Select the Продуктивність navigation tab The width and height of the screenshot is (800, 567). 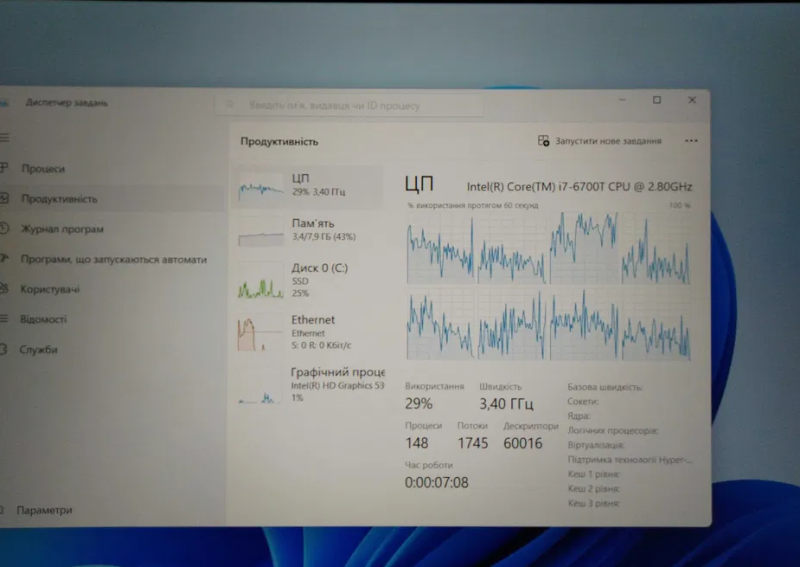(x=60, y=199)
